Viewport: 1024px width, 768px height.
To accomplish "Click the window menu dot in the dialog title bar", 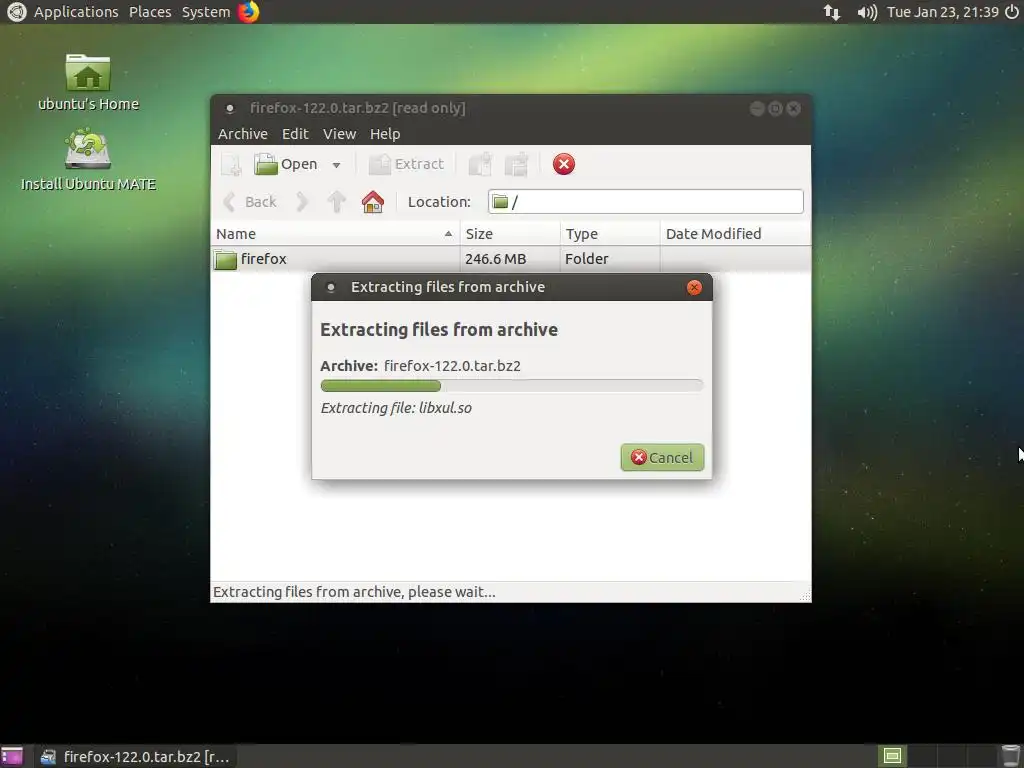I will coord(331,287).
